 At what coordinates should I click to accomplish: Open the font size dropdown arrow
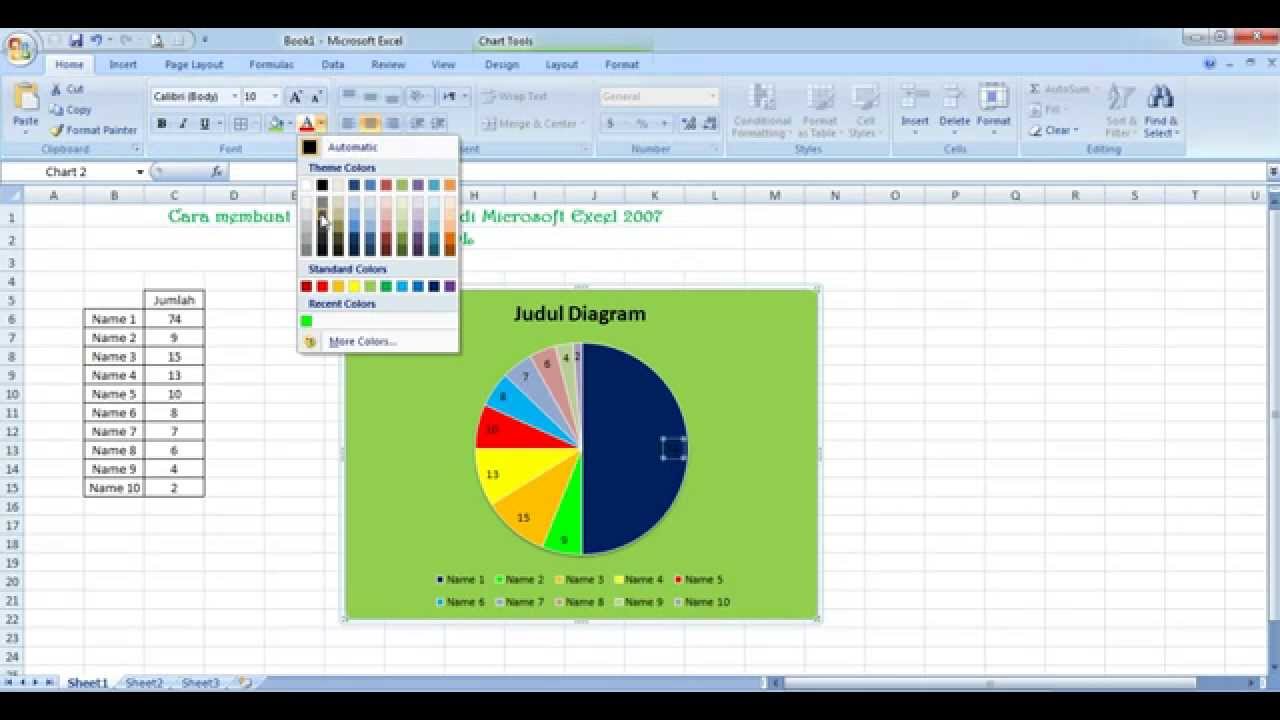pyautogui.click(x=276, y=97)
